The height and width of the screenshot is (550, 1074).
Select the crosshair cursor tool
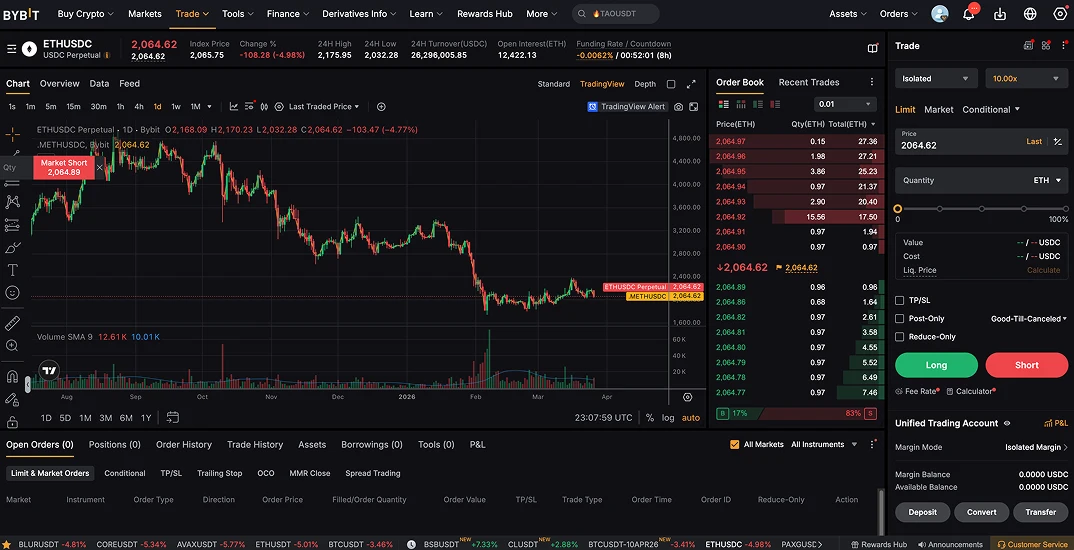tap(12, 134)
